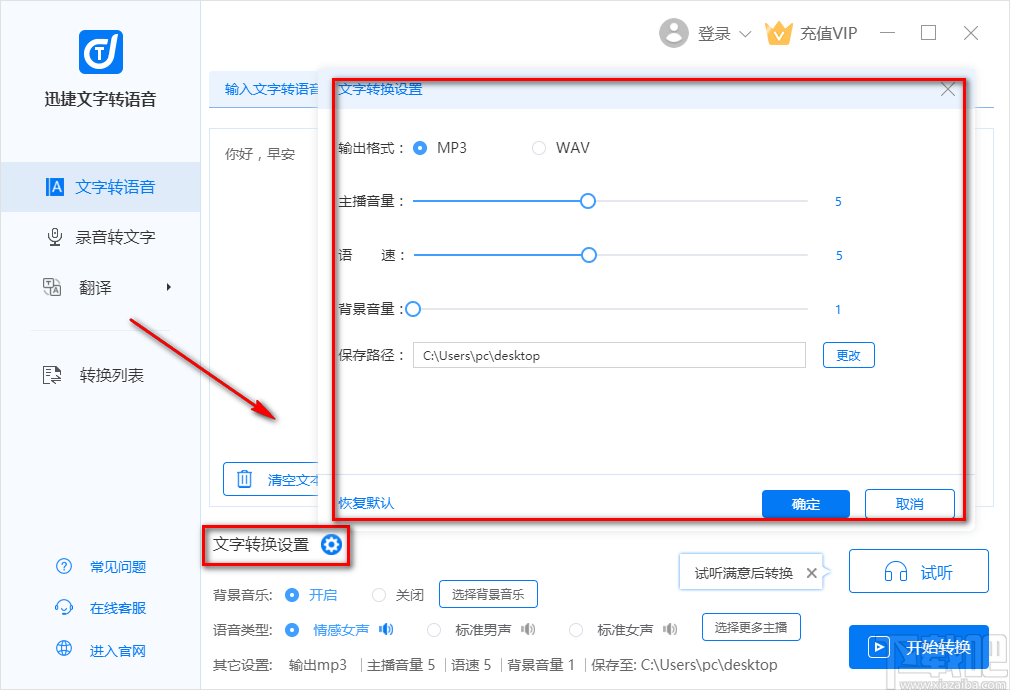Click the 语速 slider handle
Viewport: 1010px width, 690px height.
(x=589, y=255)
